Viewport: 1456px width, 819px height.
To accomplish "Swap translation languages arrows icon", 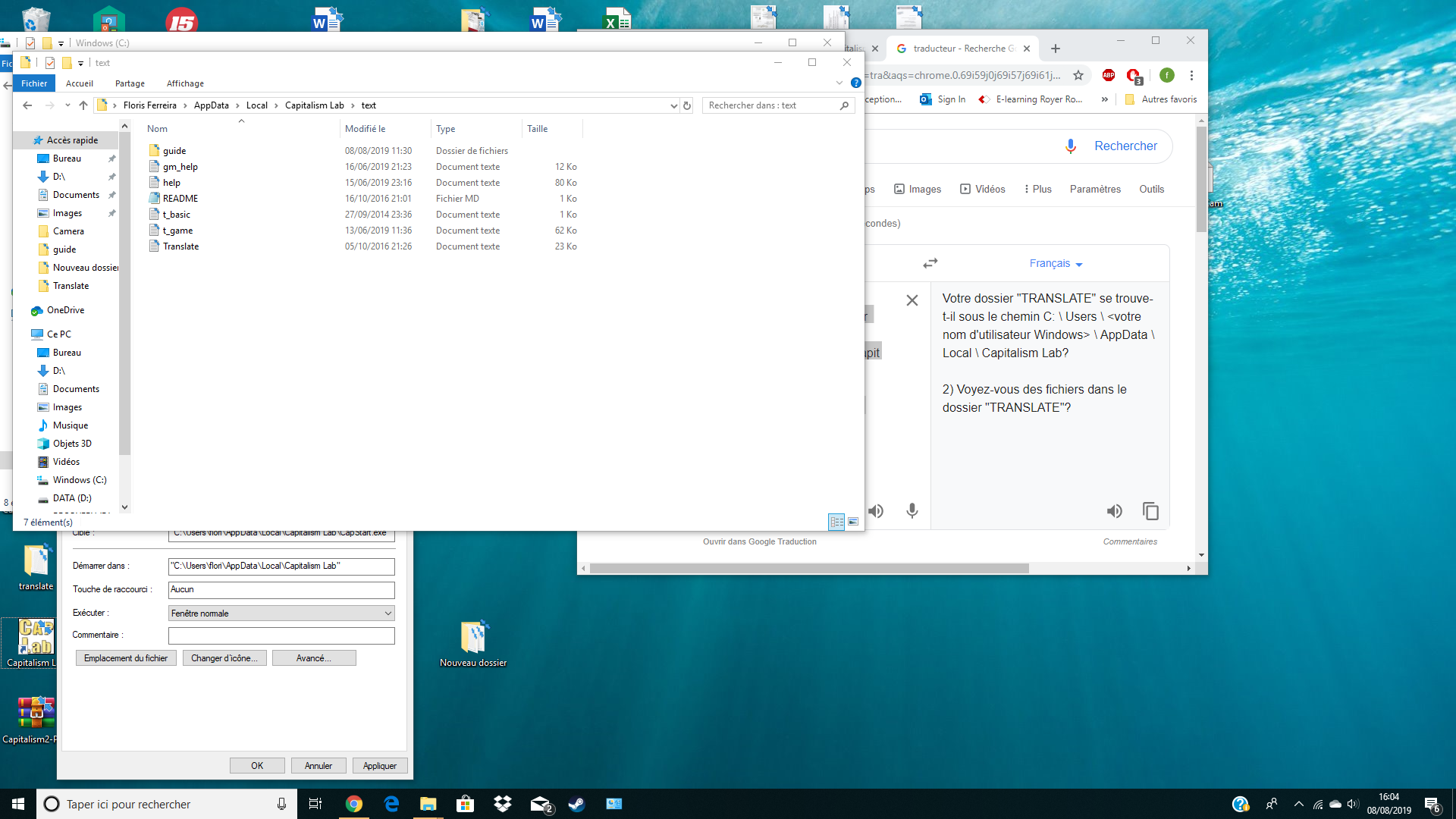I will [930, 263].
